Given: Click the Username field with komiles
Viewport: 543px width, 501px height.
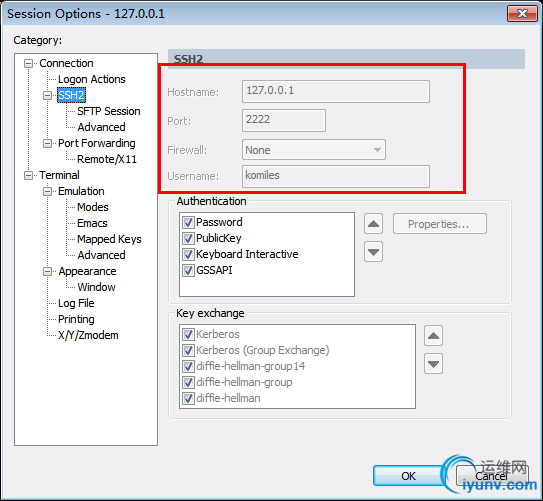Looking at the screenshot, I should 336,176.
